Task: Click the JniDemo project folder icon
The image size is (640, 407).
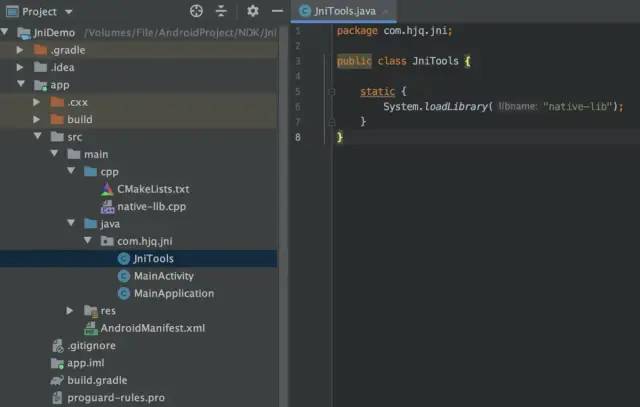Action: point(24,33)
